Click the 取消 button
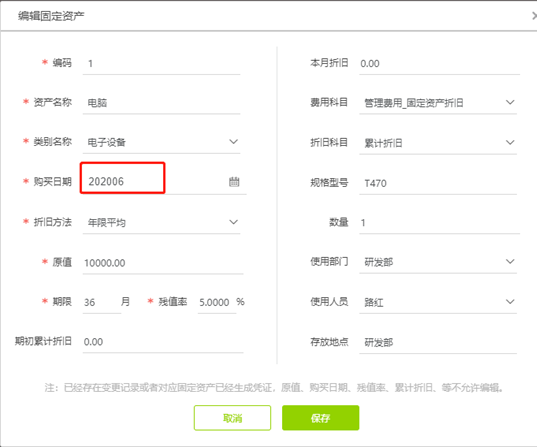Image resolution: width=537 pixels, height=447 pixels. click(x=232, y=418)
